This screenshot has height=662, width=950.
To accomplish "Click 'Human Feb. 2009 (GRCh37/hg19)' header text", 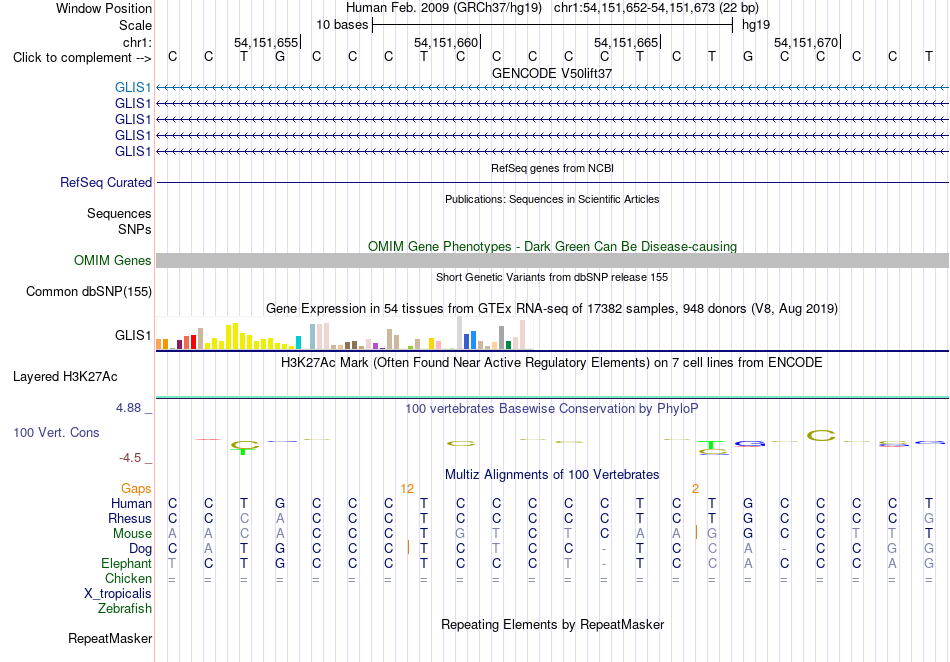I will click(x=446, y=8).
